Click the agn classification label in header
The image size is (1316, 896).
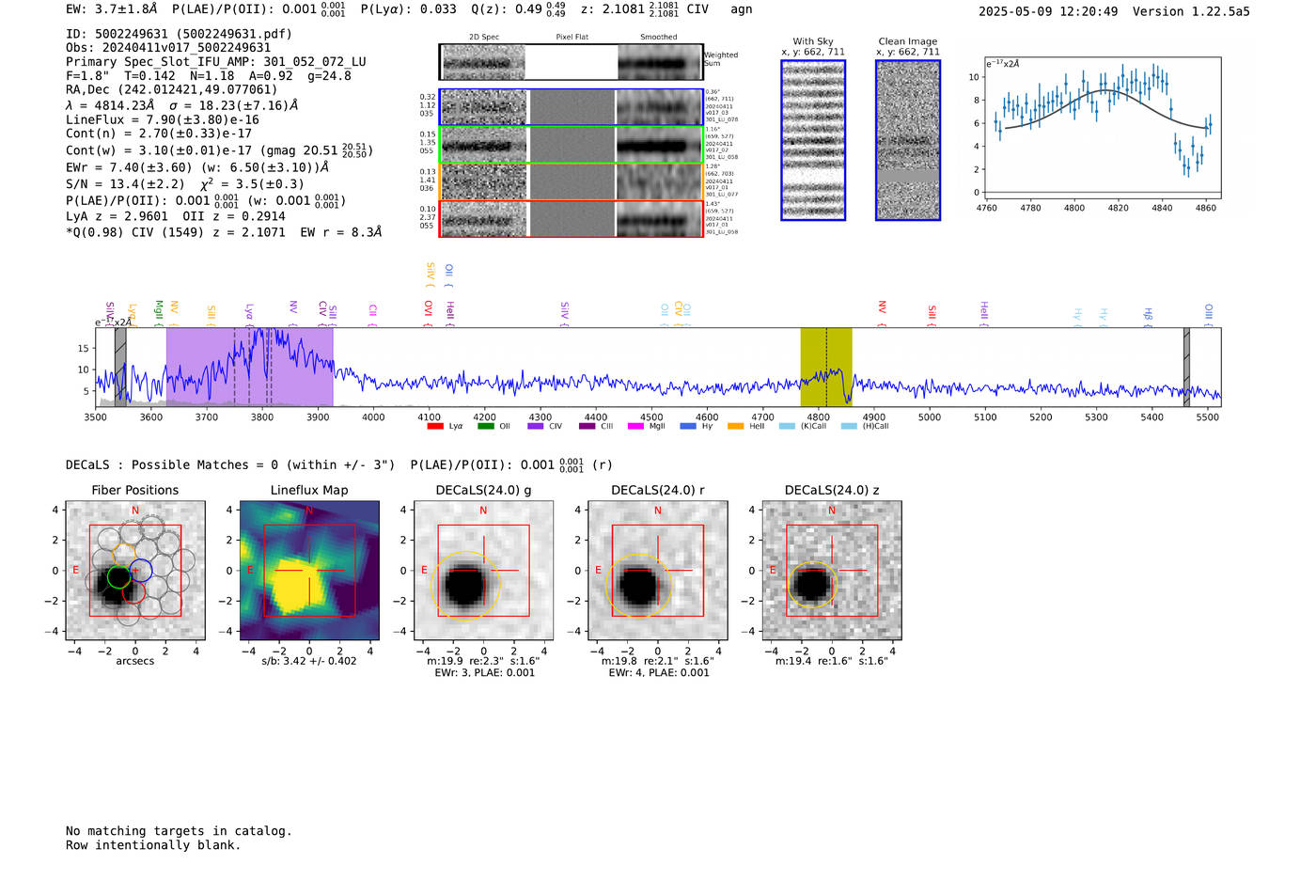[x=742, y=9]
